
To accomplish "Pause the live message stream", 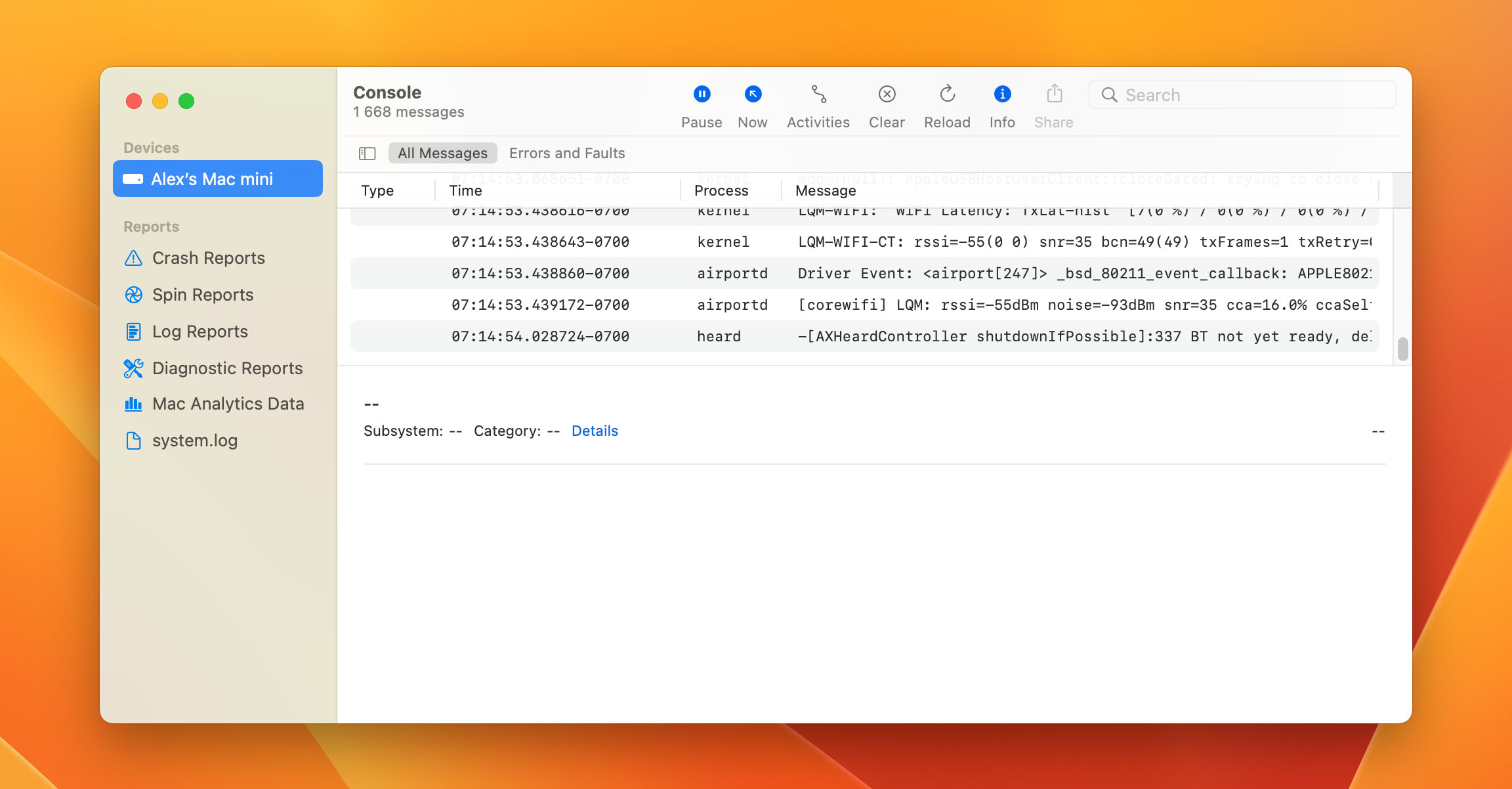I will pos(702,95).
